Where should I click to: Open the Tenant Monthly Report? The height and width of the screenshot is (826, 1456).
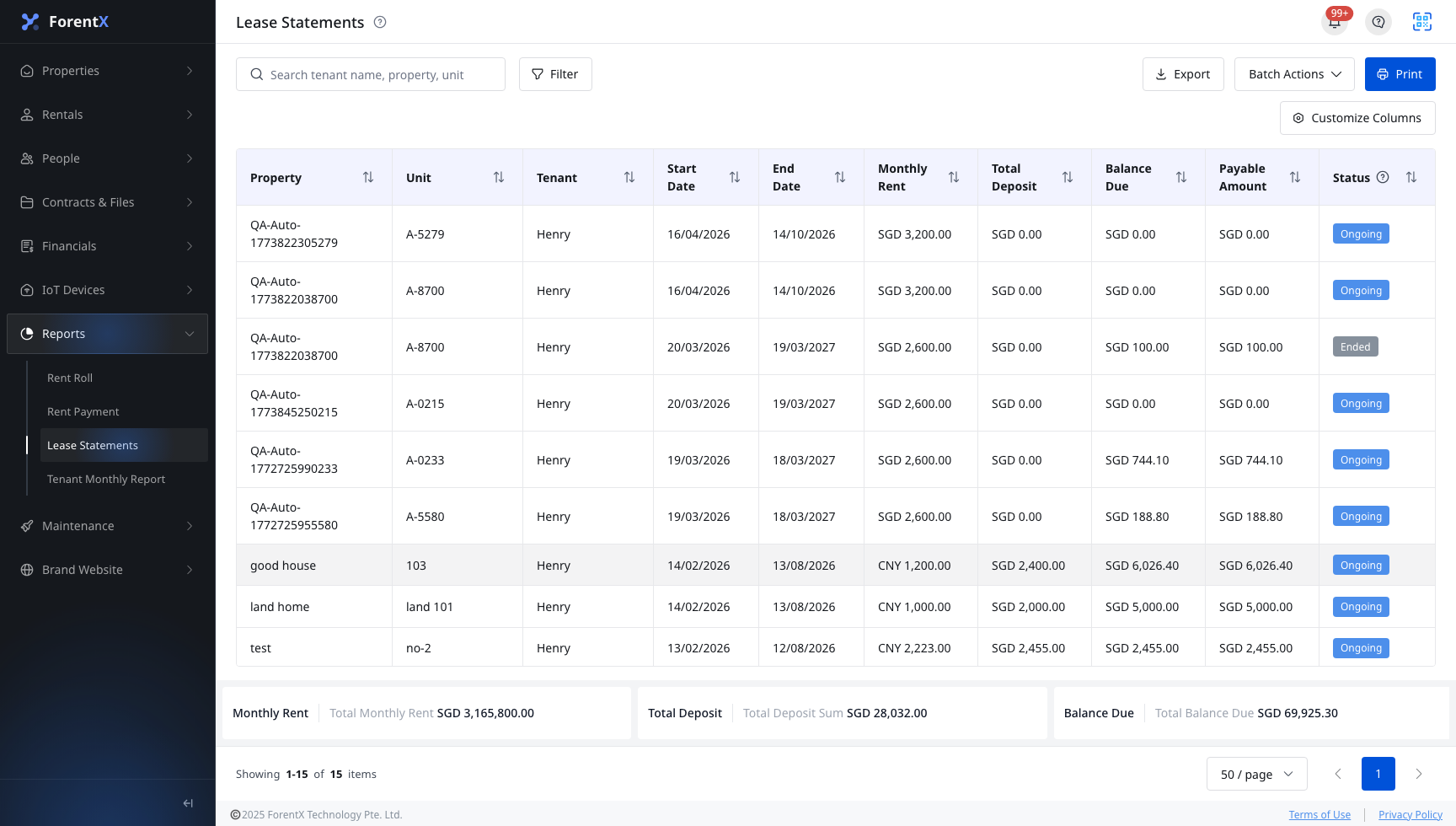pos(124,479)
